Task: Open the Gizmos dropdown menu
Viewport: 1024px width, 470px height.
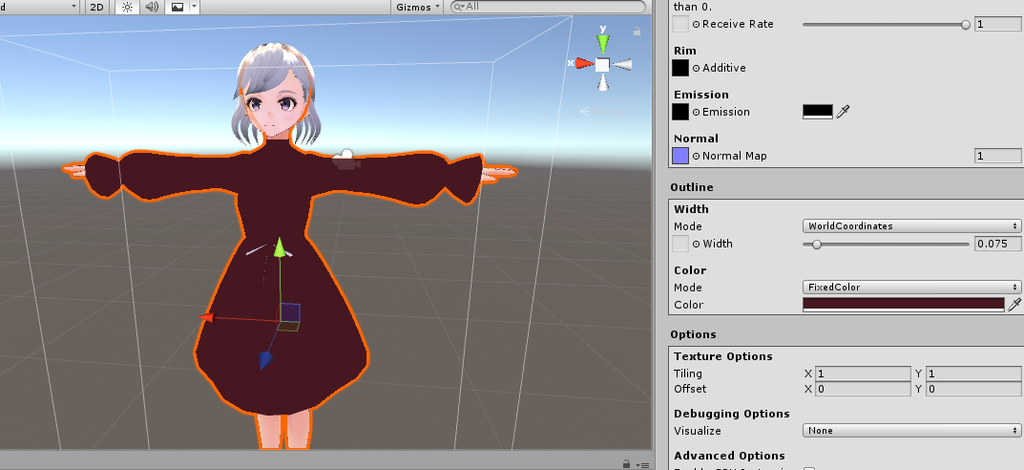Action: click(418, 7)
